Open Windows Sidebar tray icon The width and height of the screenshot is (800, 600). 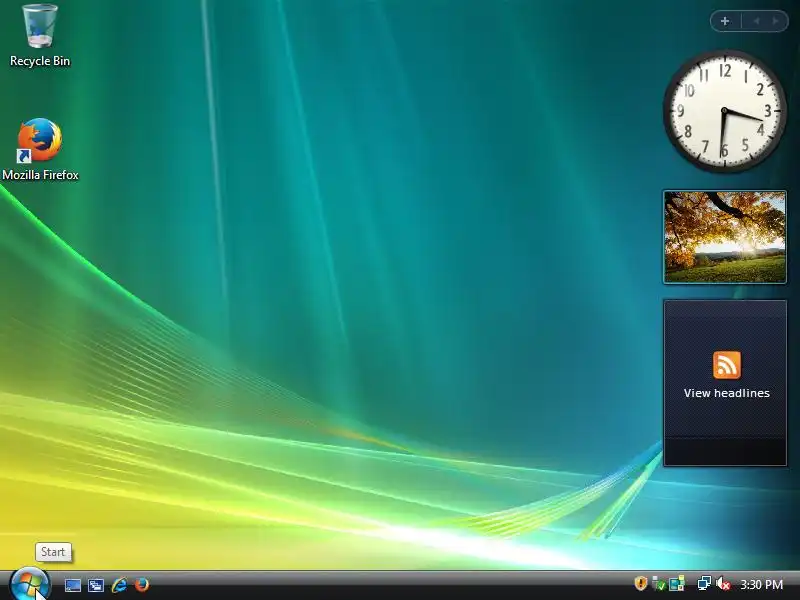pyautogui.click(x=677, y=583)
